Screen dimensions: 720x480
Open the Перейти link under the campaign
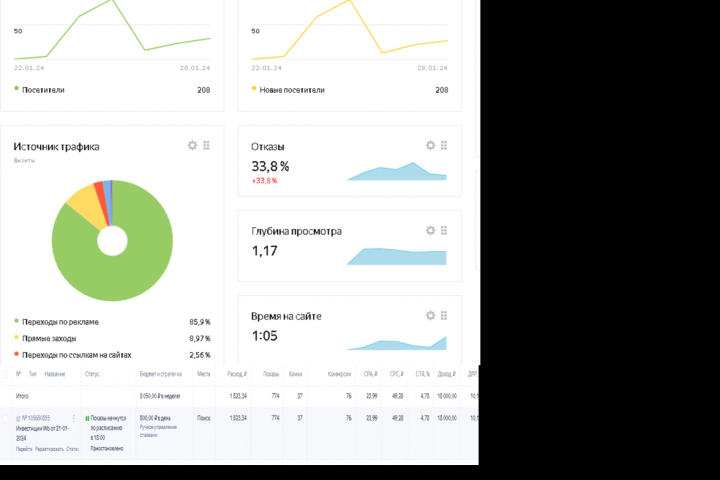click(x=24, y=449)
